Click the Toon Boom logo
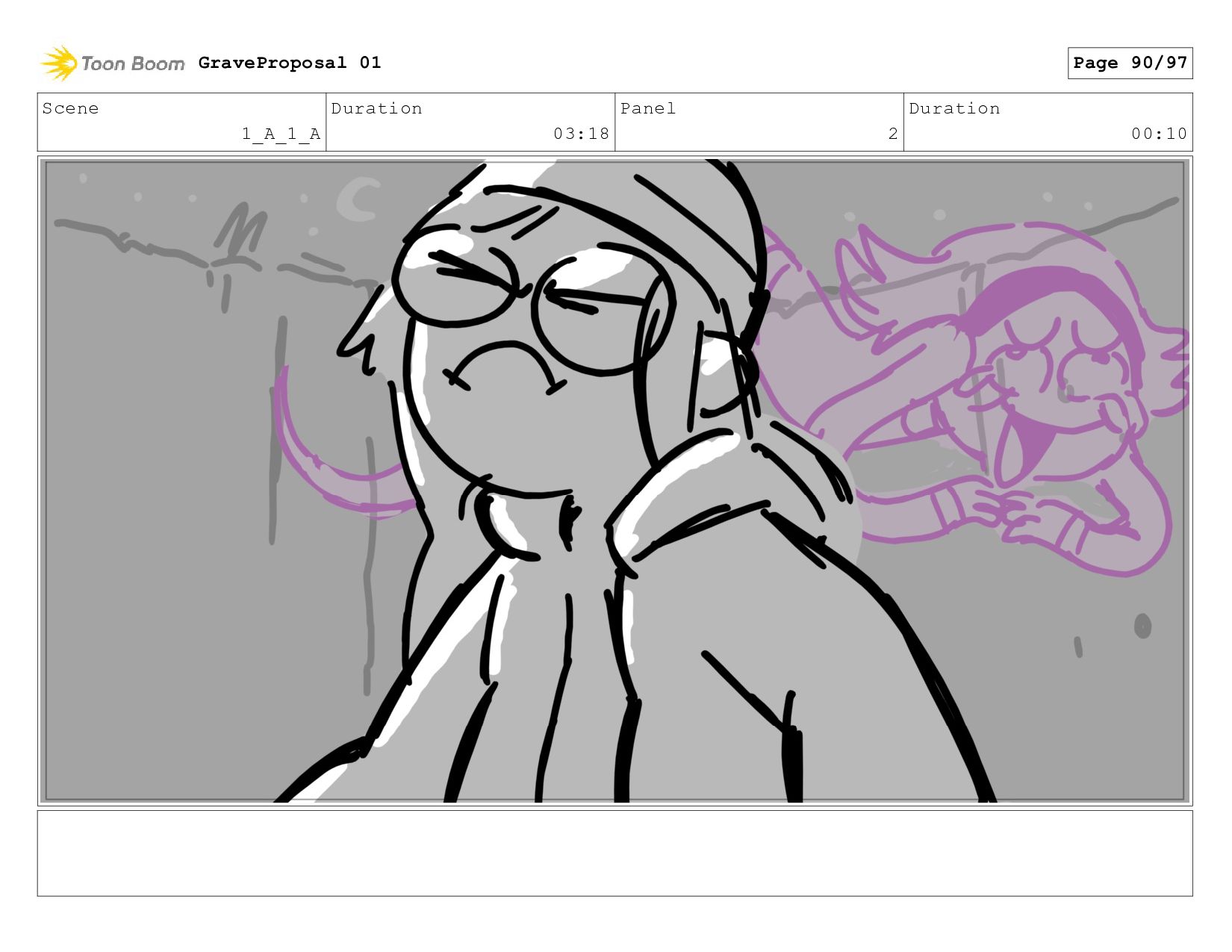 pyautogui.click(x=112, y=63)
